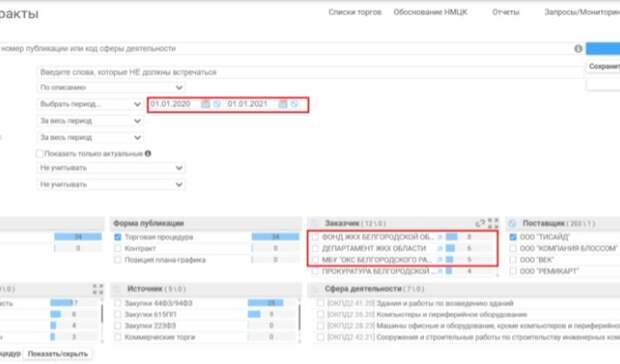The width and height of the screenshot is (620, 364).
Task: Check Здания и работы по возведению зданий
Action: pyautogui.click(x=320, y=303)
